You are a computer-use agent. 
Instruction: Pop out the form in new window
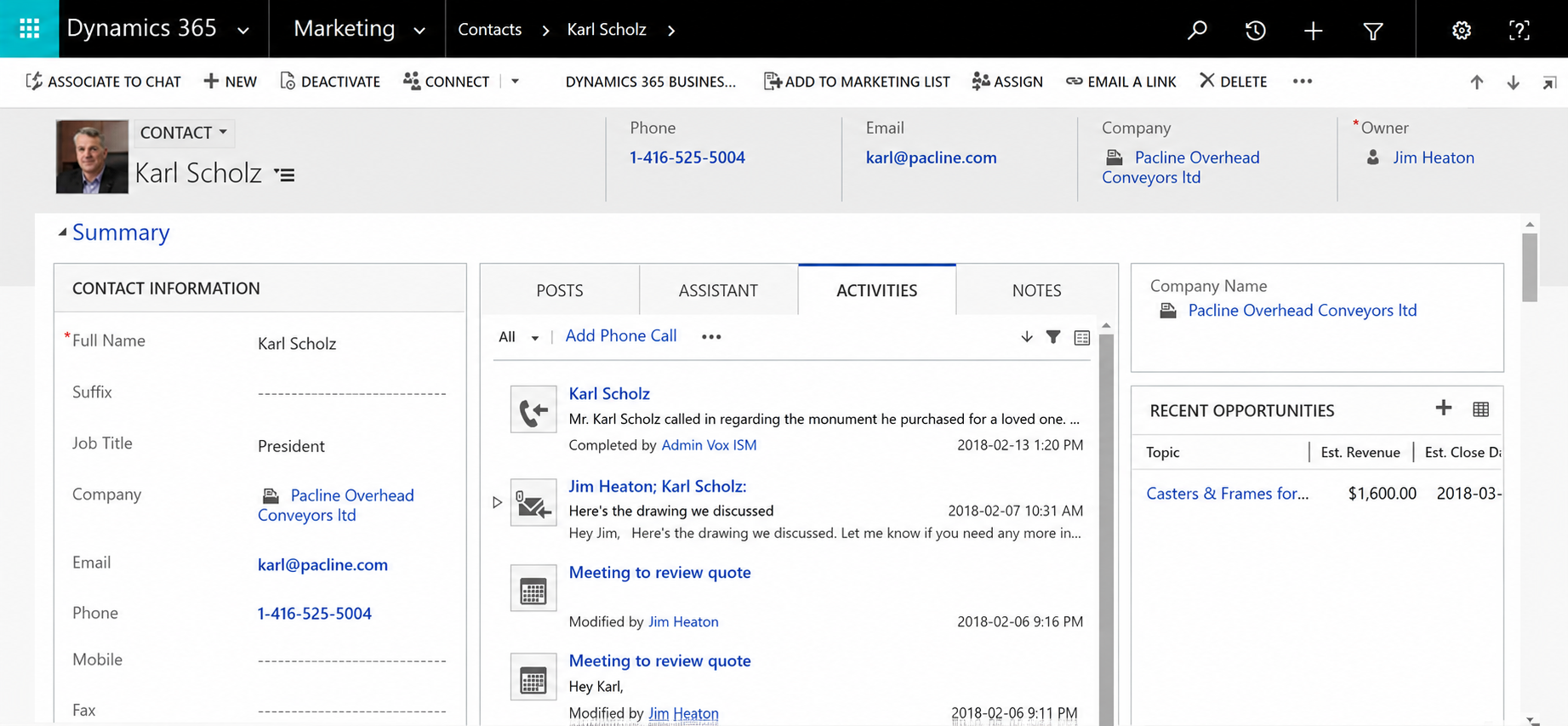[x=1549, y=82]
